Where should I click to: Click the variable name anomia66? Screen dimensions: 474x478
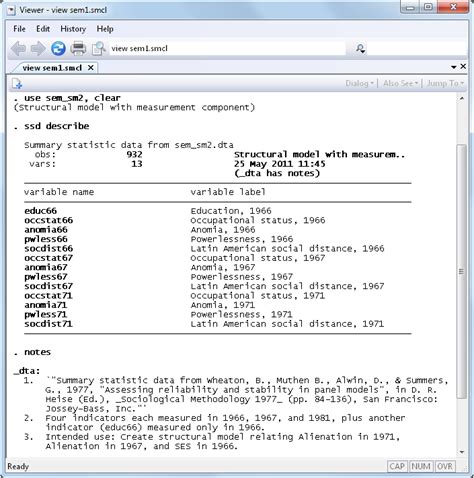click(46, 230)
